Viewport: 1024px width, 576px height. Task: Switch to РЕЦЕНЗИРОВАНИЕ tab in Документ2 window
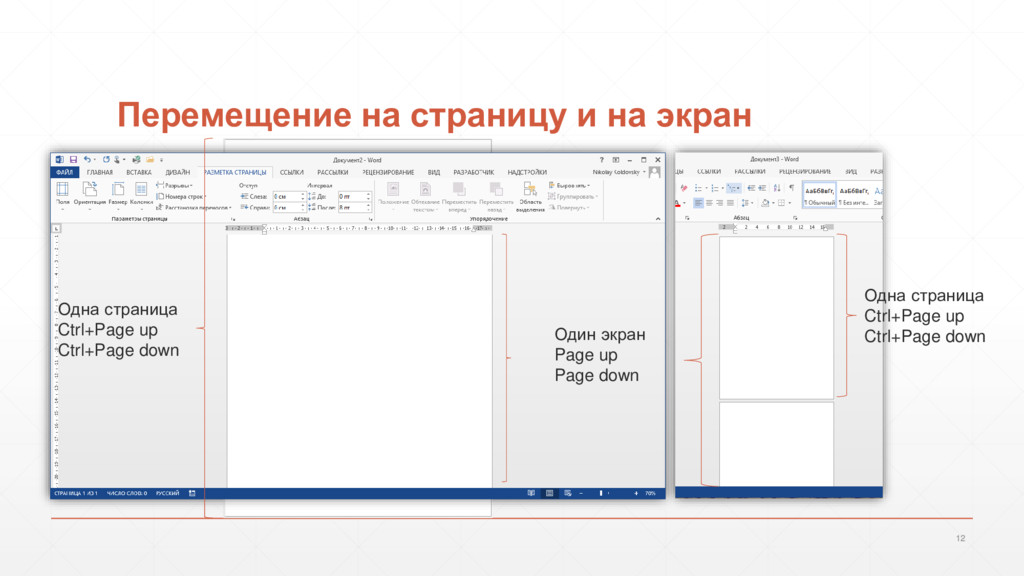point(389,172)
